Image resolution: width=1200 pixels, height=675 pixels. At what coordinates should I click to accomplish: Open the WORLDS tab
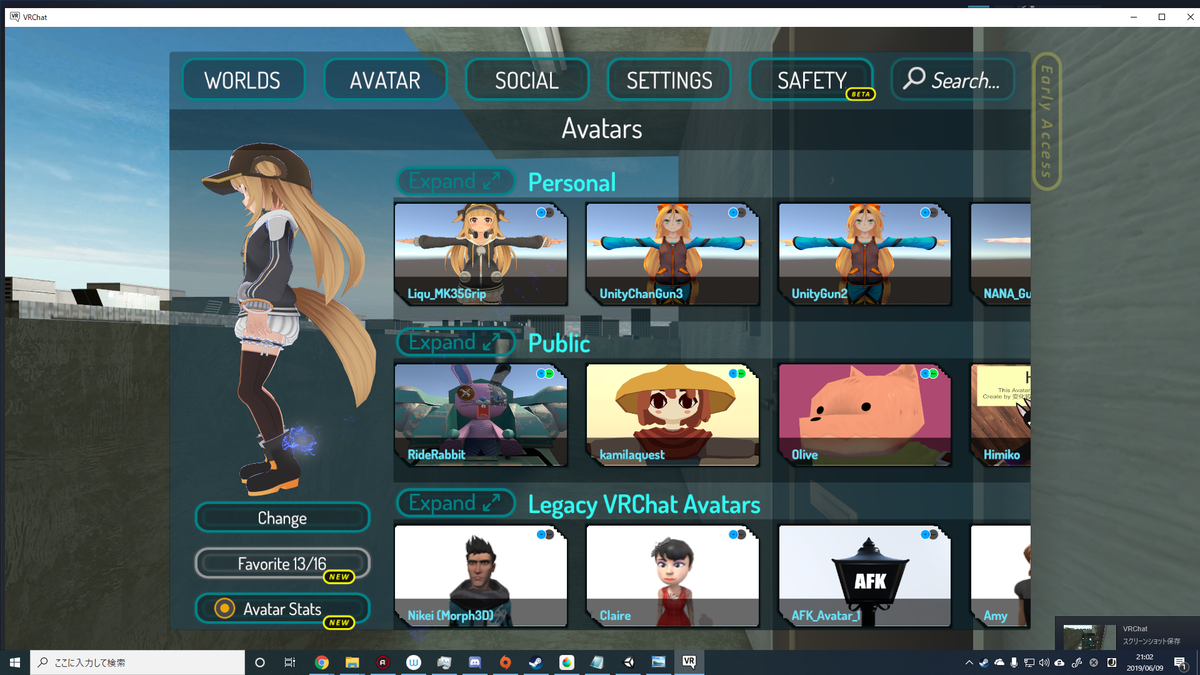(x=243, y=80)
